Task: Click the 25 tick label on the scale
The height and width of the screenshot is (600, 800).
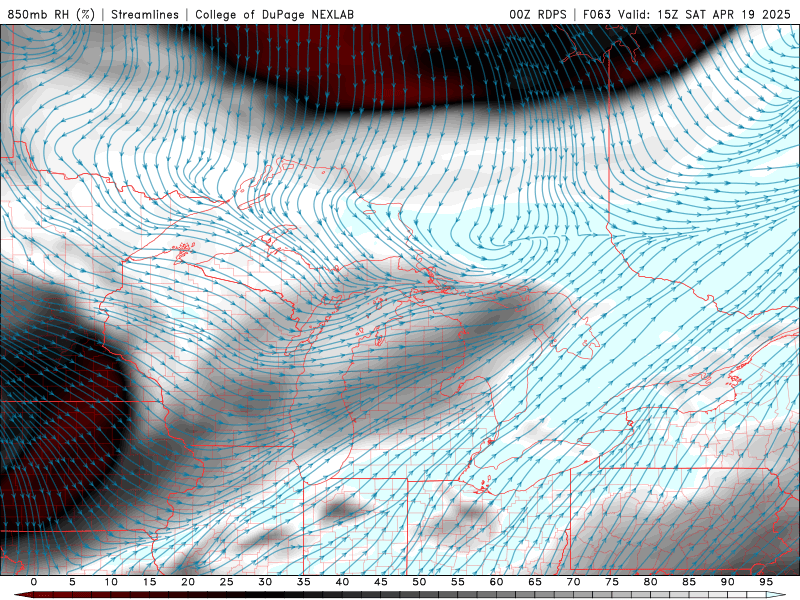Action: tap(227, 582)
